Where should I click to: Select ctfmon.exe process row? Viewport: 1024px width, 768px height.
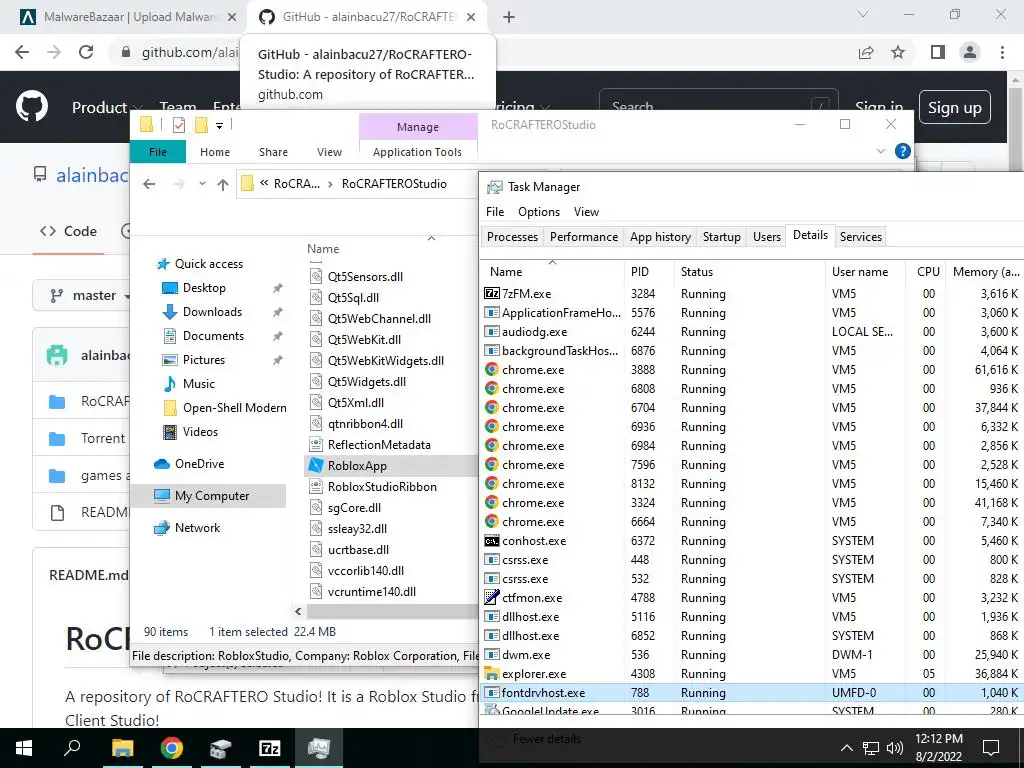753,598
